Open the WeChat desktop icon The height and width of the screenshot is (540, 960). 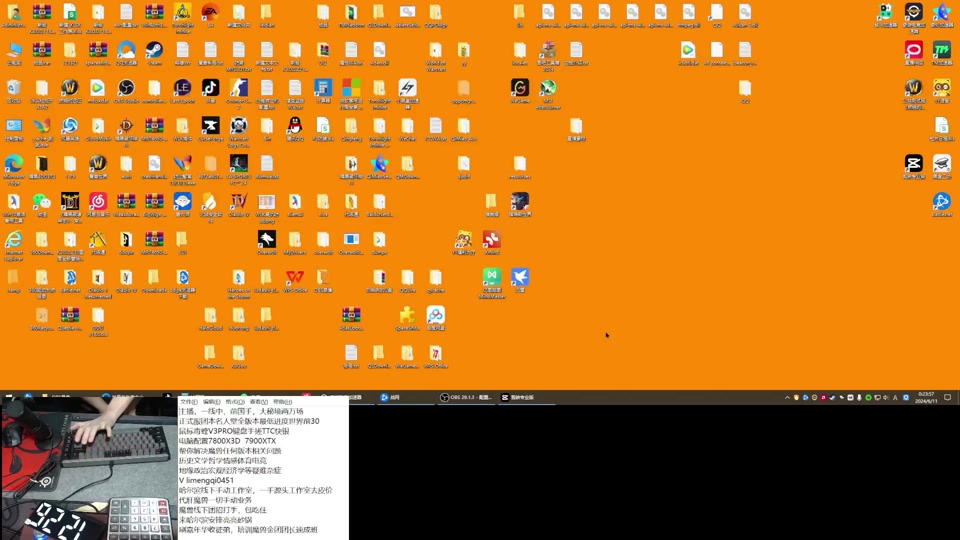[42, 202]
